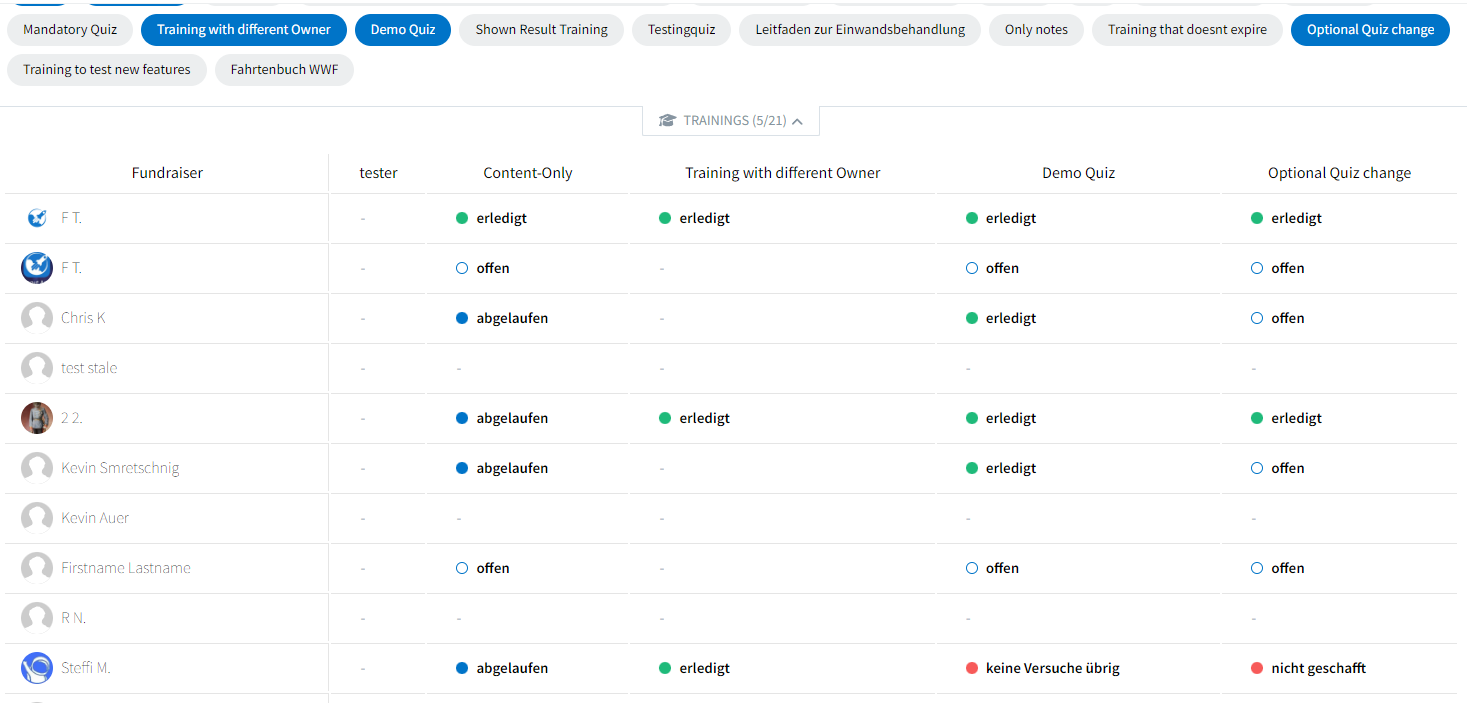Click the tester column header
Image resolution: width=1467 pixels, height=703 pixels.
pyautogui.click(x=379, y=173)
